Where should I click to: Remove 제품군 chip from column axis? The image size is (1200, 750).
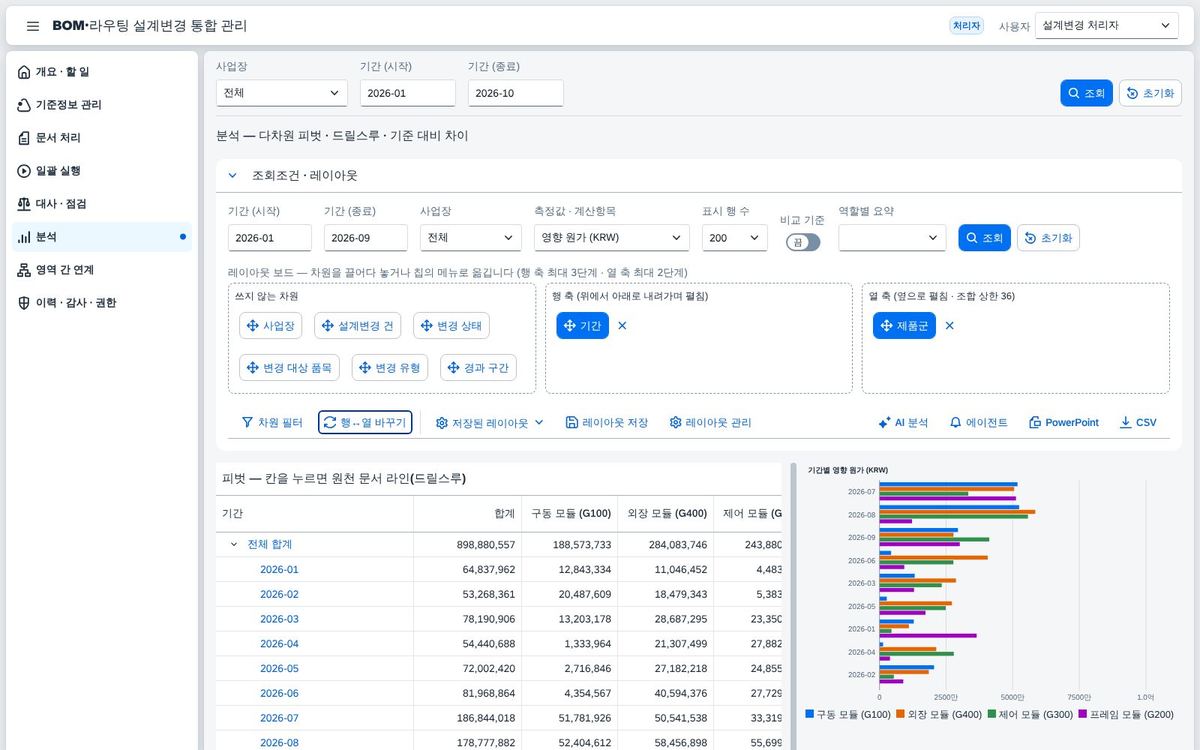tap(950, 326)
